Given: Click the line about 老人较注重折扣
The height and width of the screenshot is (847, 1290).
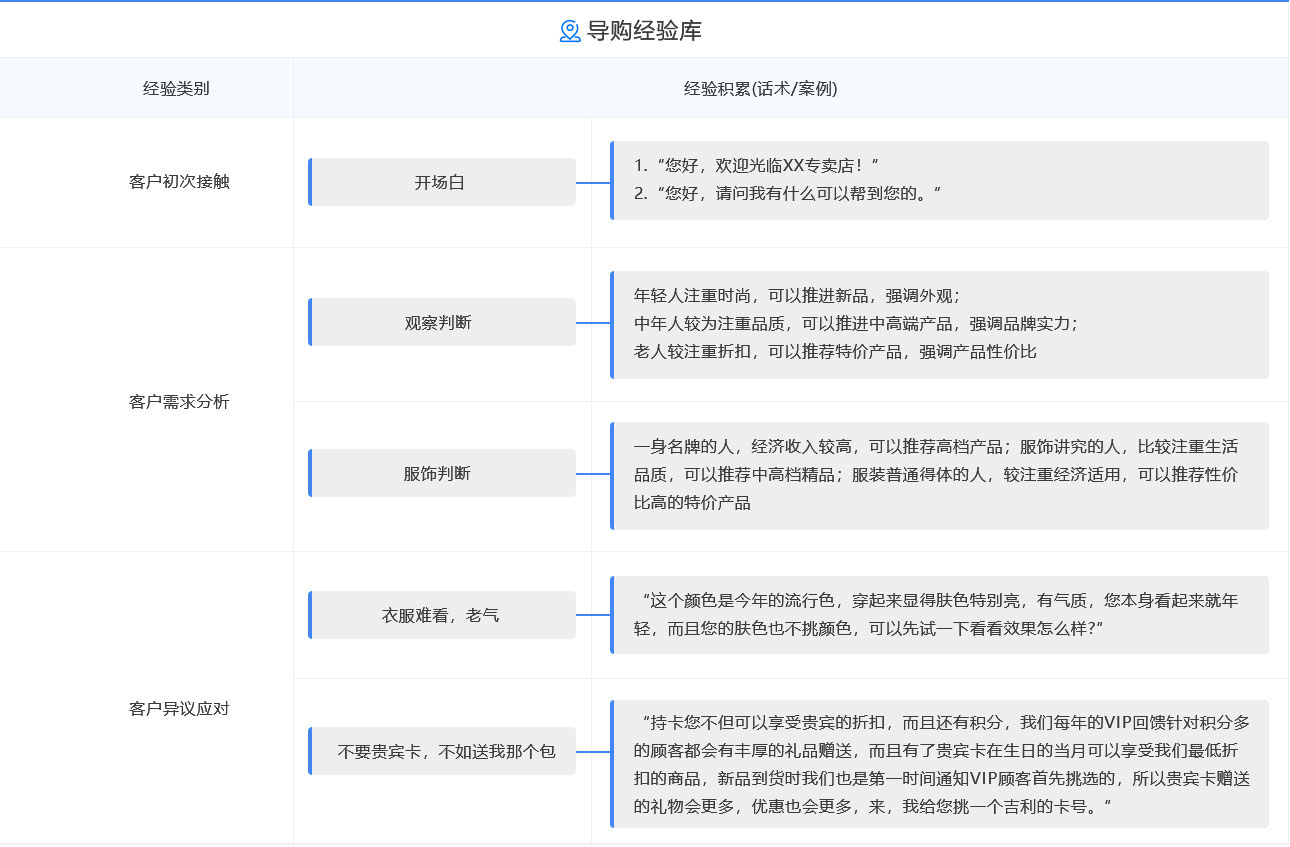Looking at the screenshot, I should click(x=835, y=352).
